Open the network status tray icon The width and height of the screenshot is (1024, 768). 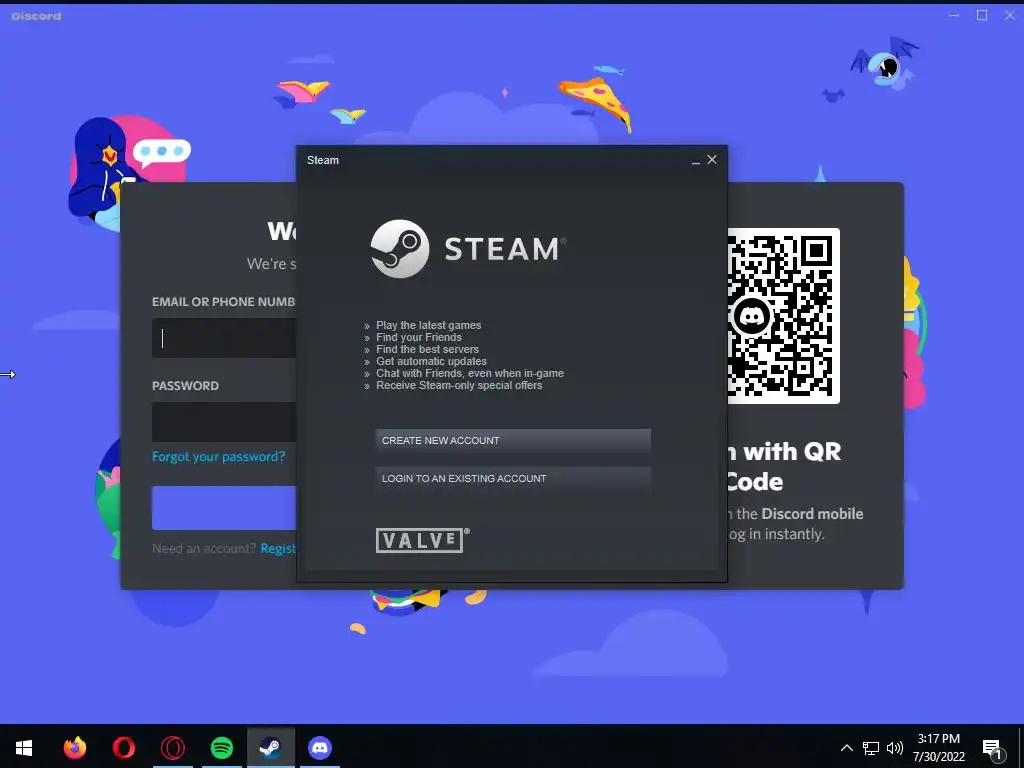871,748
